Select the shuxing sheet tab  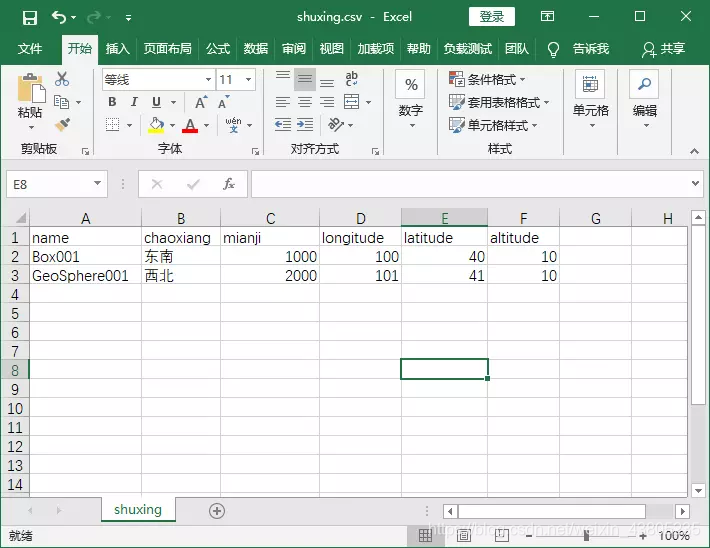click(138, 510)
